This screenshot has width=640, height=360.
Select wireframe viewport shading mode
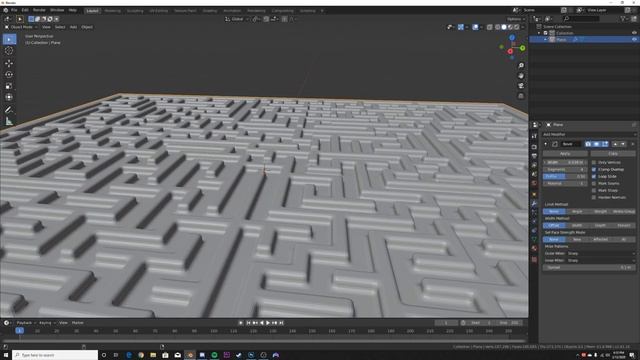(x=498, y=27)
